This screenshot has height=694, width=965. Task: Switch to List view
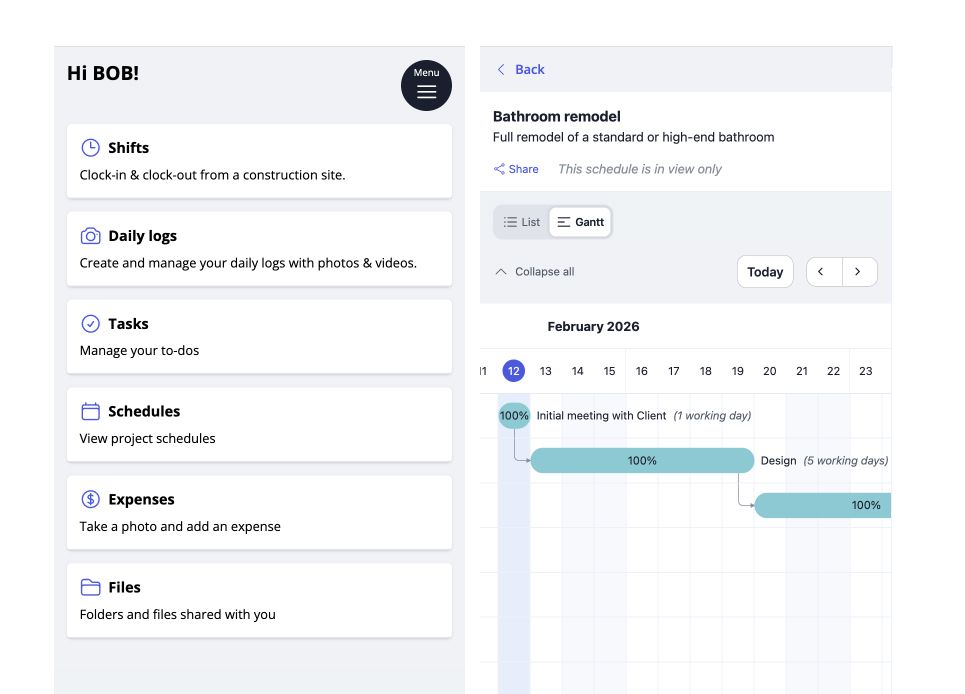point(522,222)
